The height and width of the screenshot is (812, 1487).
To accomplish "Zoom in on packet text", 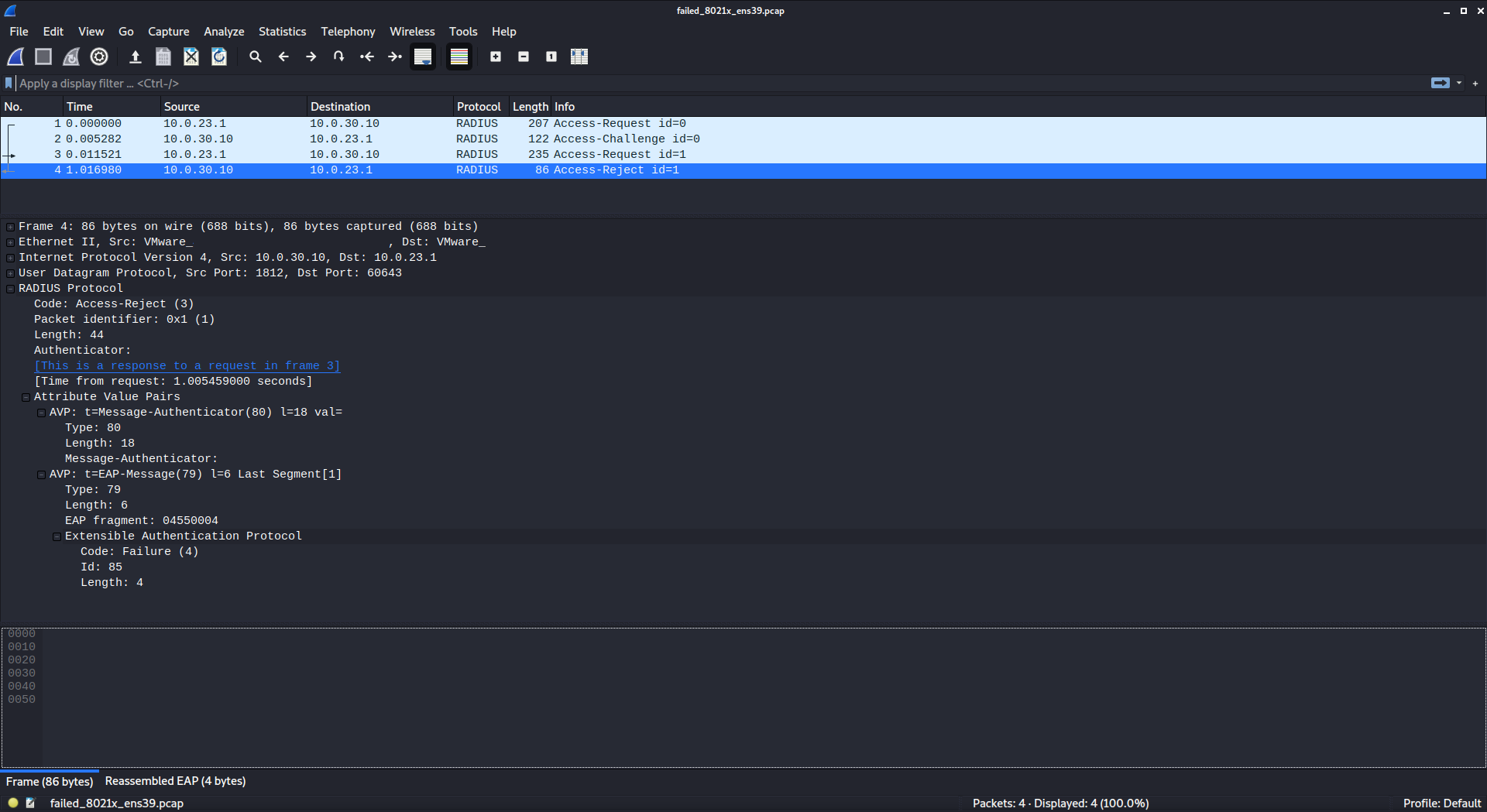I will (x=496, y=57).
